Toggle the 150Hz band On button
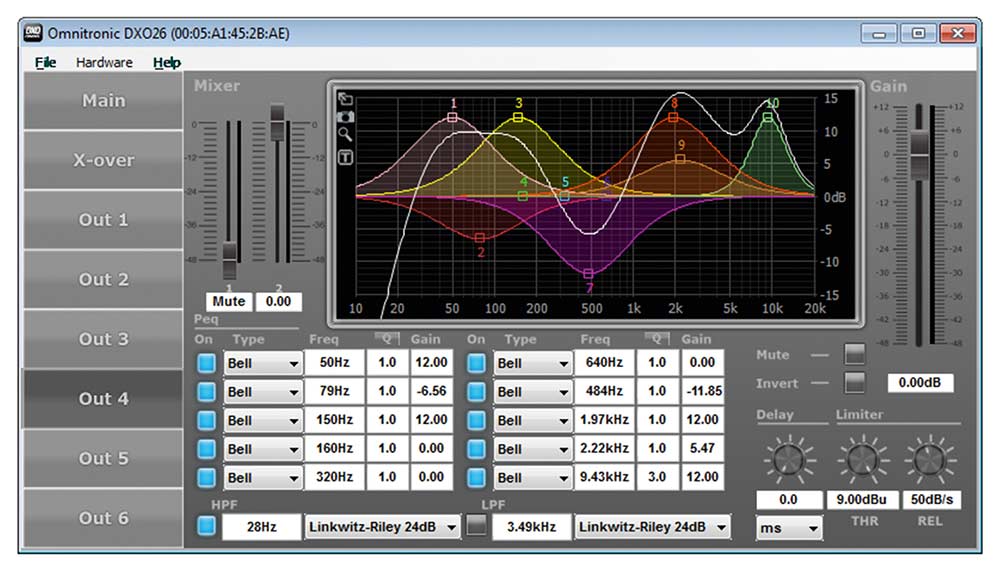The height and width of the screenshot is (570, 1000). click(206, 420)
